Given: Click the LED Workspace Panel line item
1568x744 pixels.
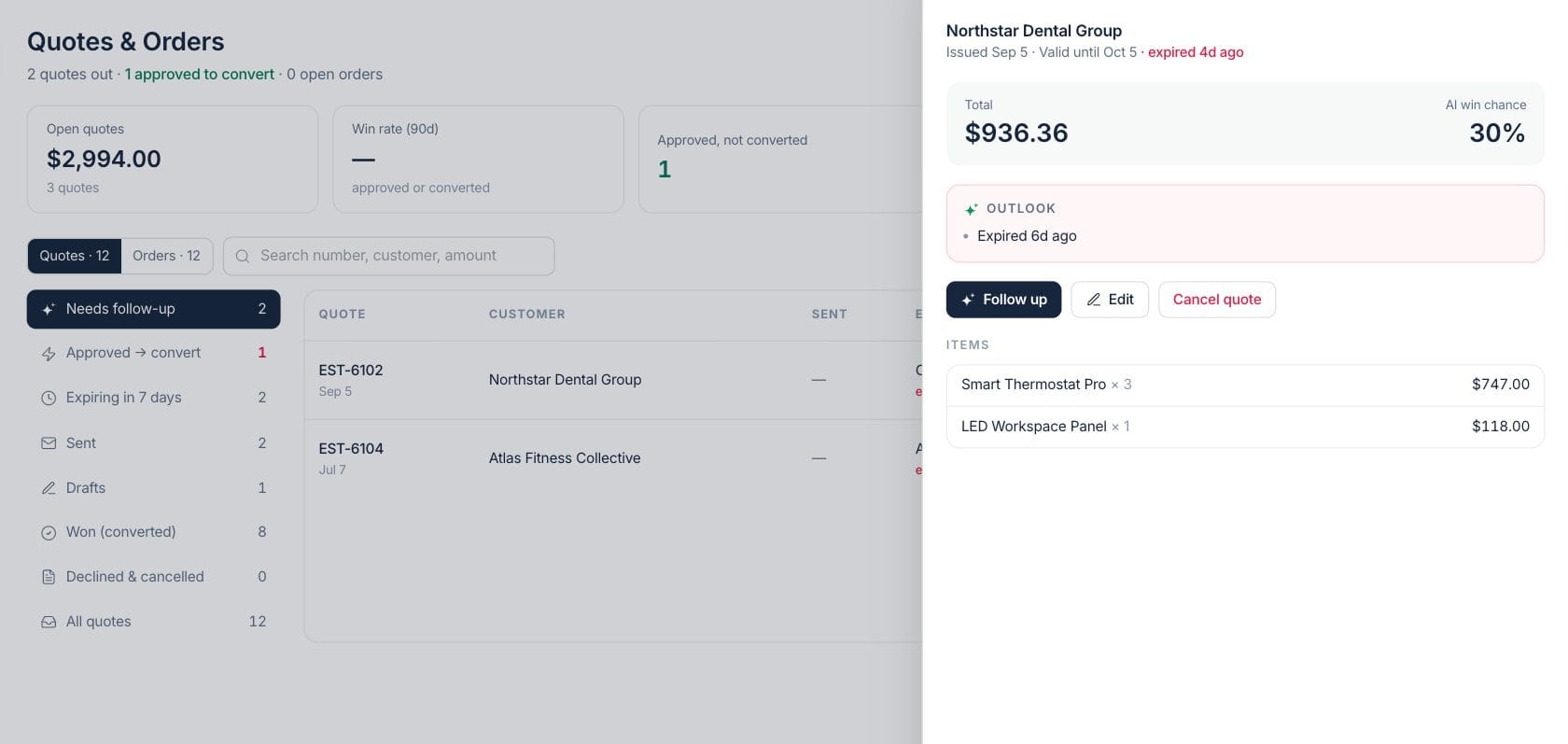Looking at the screenshot, I should click(x=1245, y=427).
